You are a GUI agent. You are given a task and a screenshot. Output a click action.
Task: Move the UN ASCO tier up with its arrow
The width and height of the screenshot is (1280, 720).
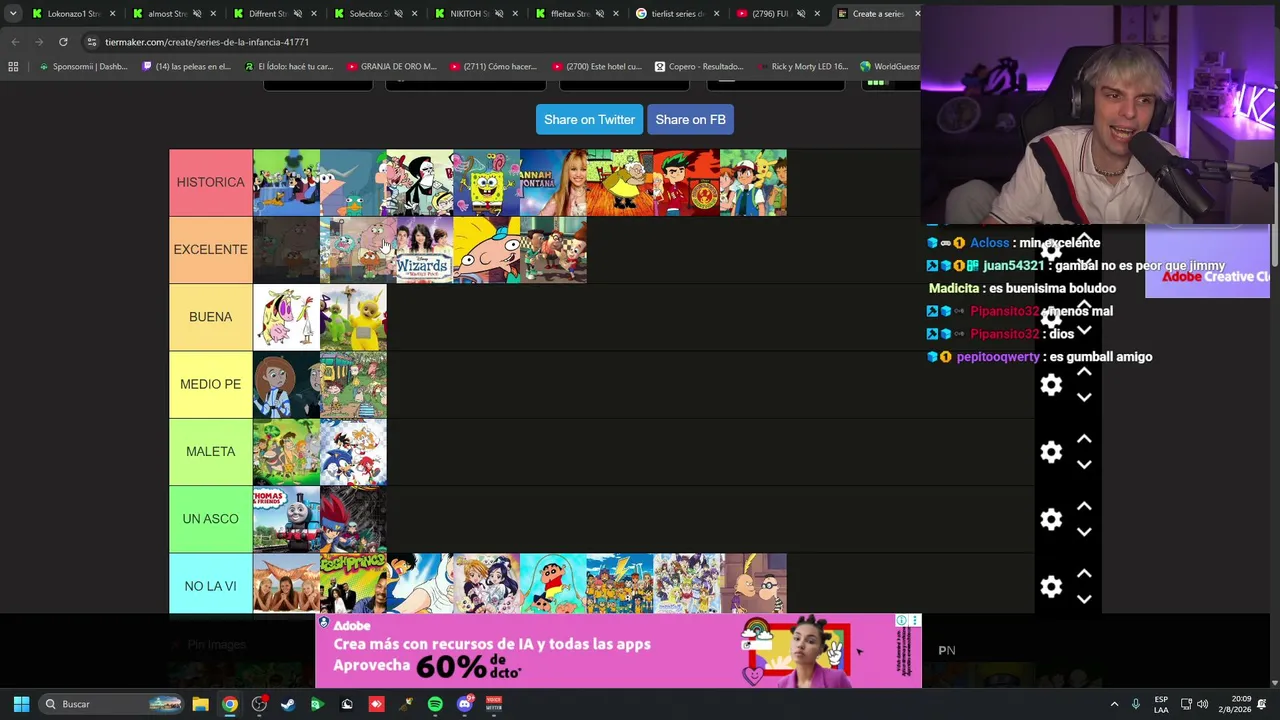[1084, 506]
